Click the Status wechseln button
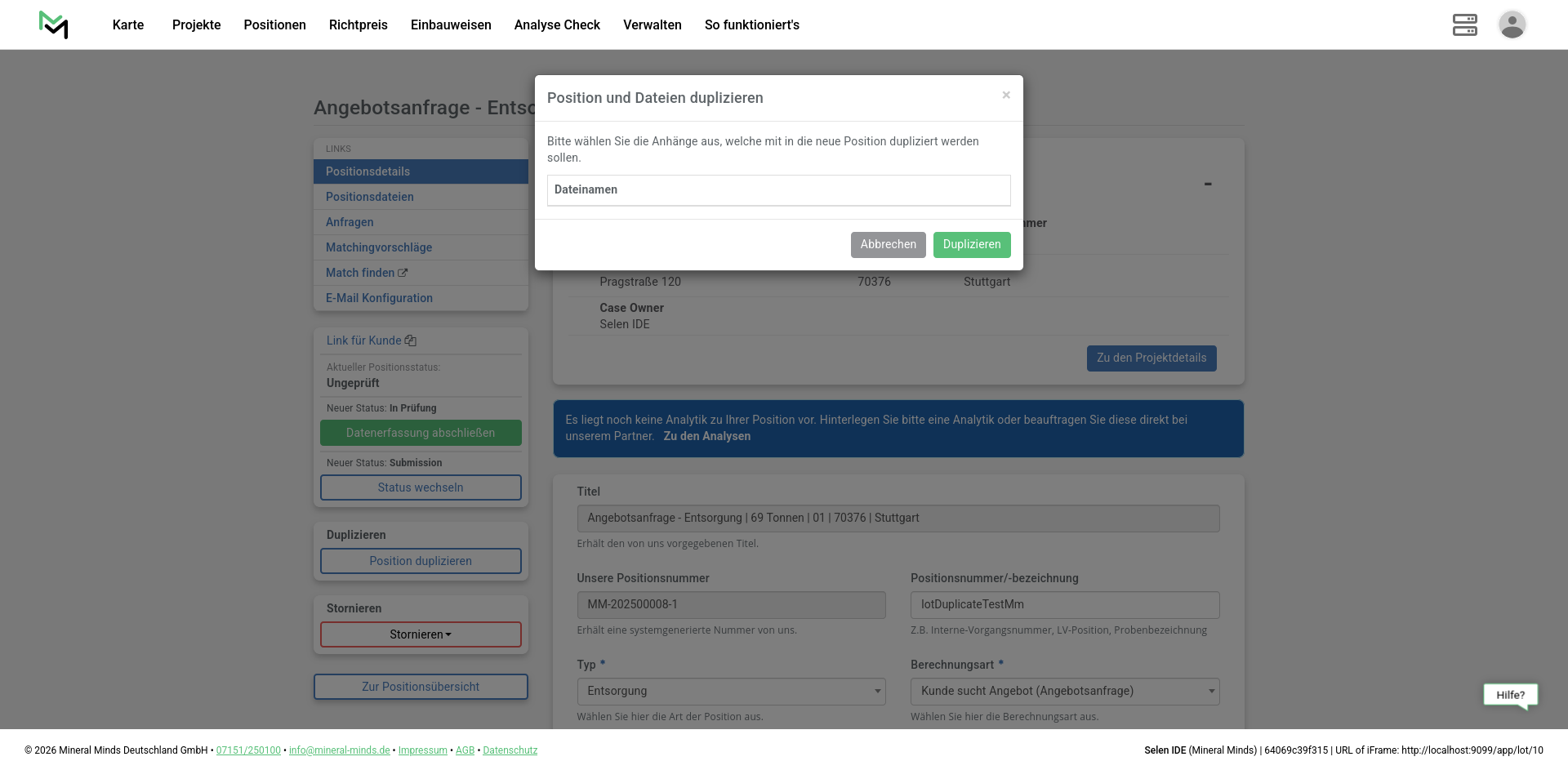Viewport: 1568px width, 770px height. 421,487
